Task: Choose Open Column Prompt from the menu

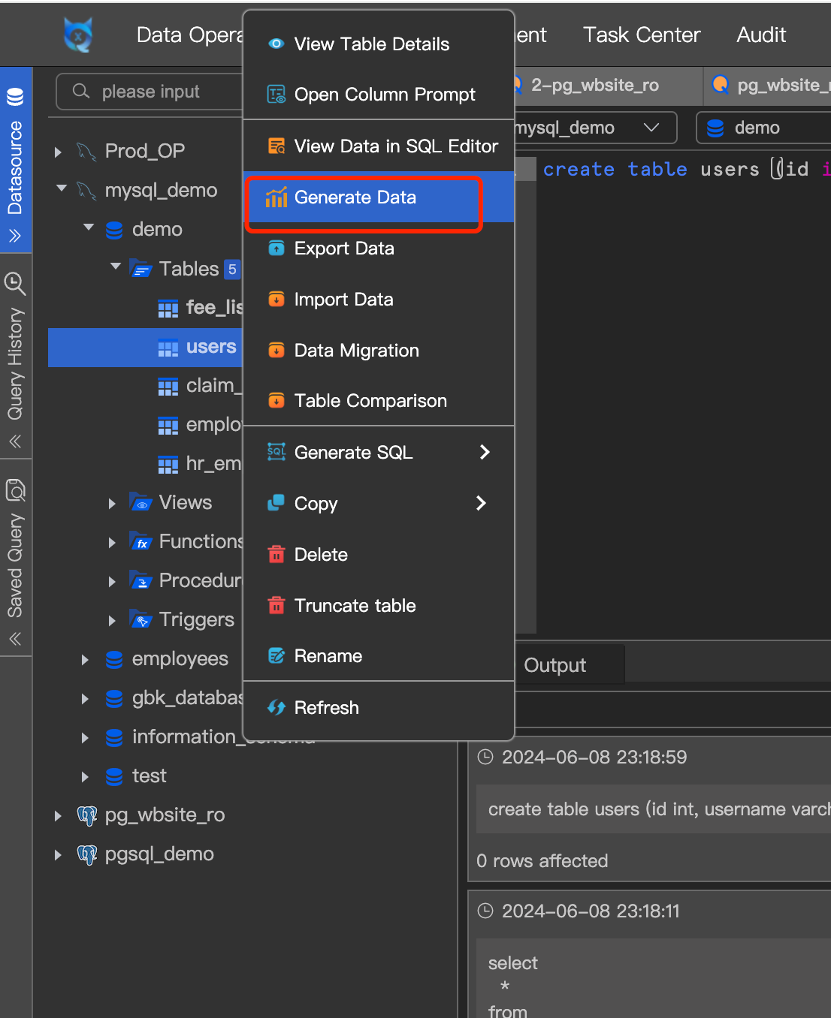Action: point(378,95)
